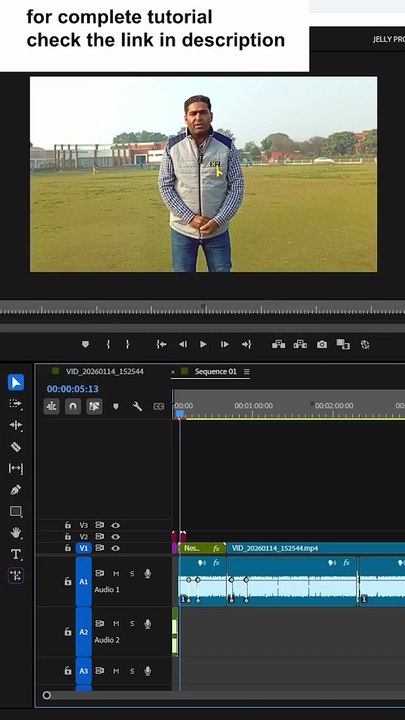Toggle V1 track targeting
The width and height of the screenshot is (405, 720).
(84, 548)
